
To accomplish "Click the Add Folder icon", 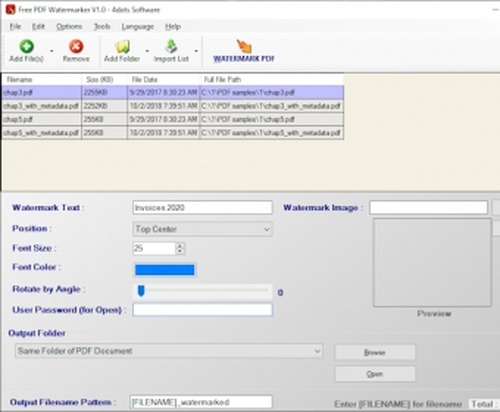I will [122, 47].
